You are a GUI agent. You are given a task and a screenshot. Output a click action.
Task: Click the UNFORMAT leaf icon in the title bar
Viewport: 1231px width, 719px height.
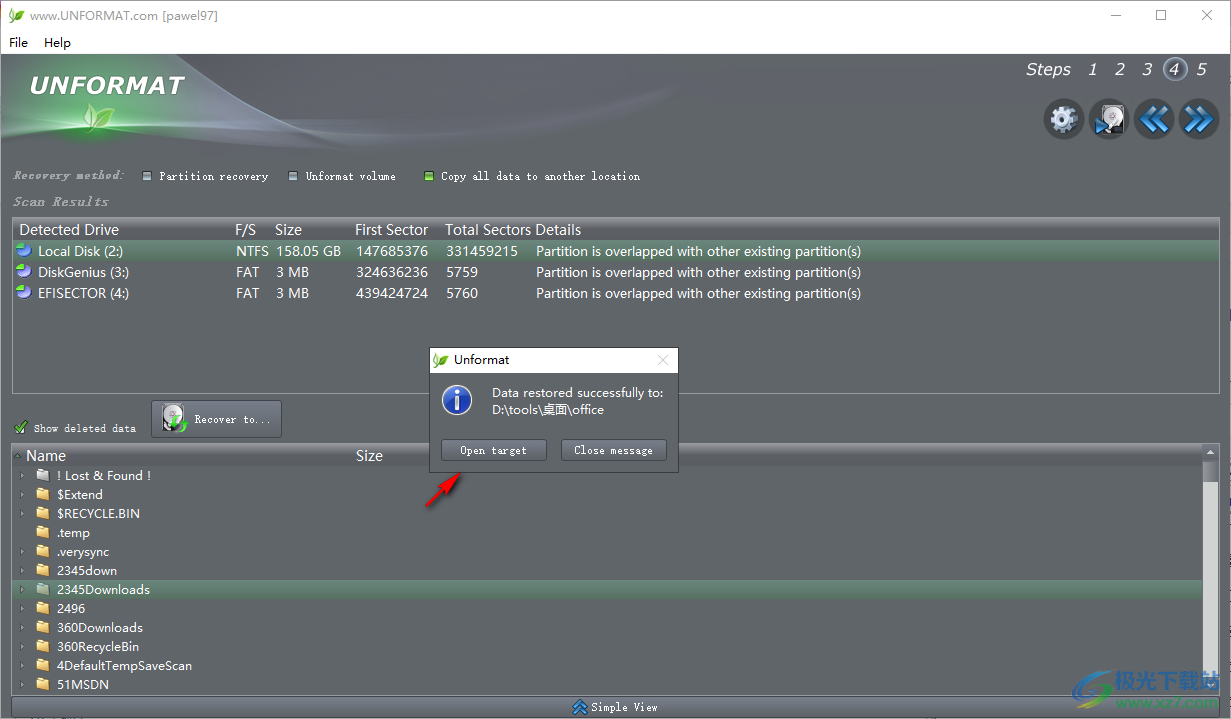click(16, 16)
